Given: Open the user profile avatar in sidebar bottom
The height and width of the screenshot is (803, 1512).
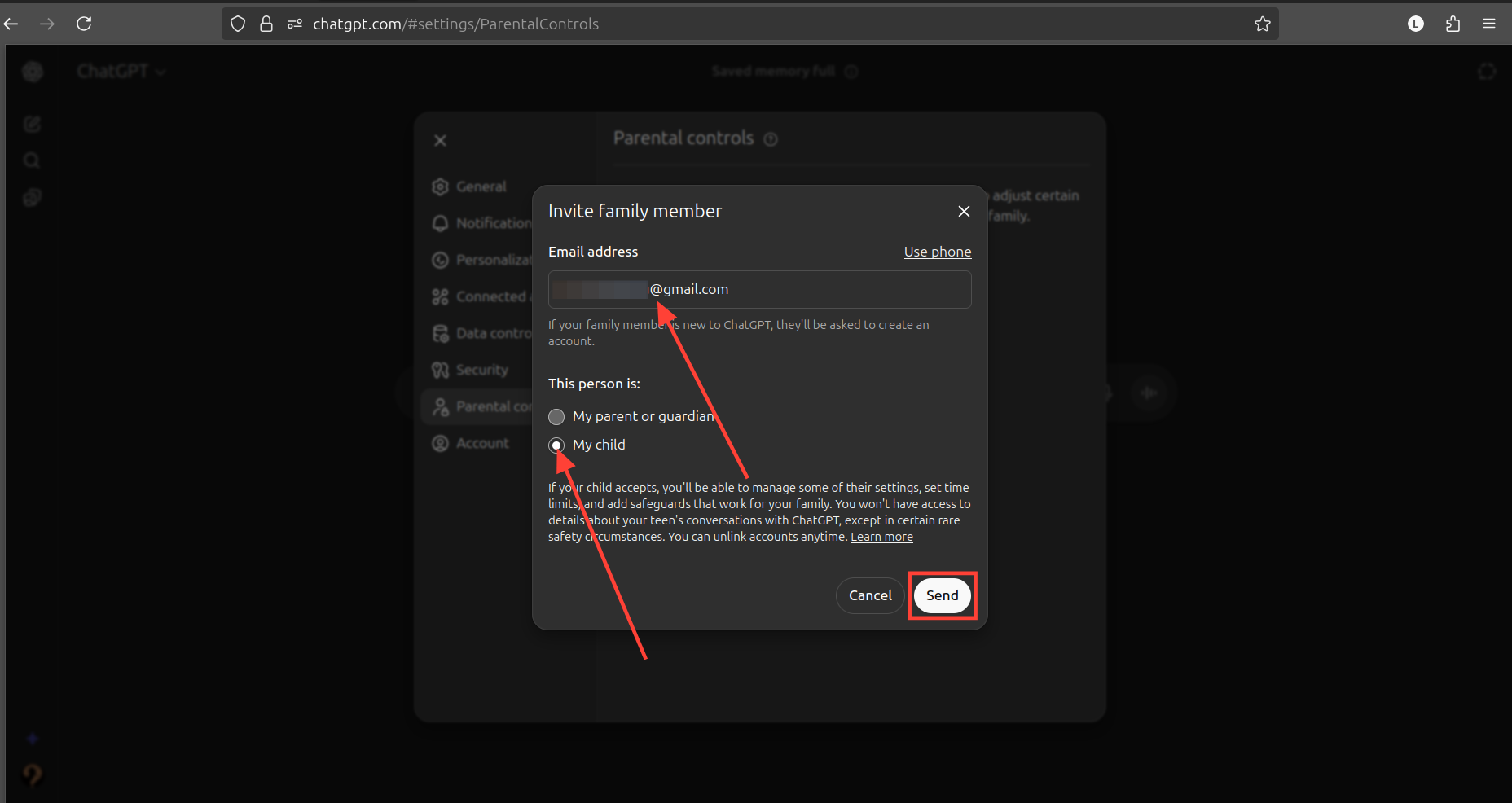Looking at the screenshot, I should pos(33,774).
